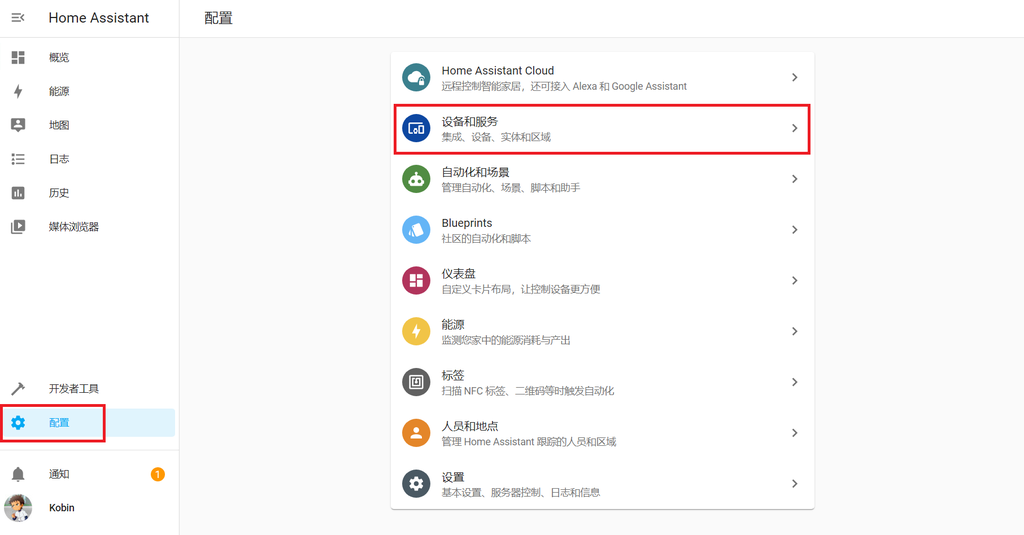1024x535 pixels.
Task: Select sidebar 能源 menu label
Action: pos(59,91)
